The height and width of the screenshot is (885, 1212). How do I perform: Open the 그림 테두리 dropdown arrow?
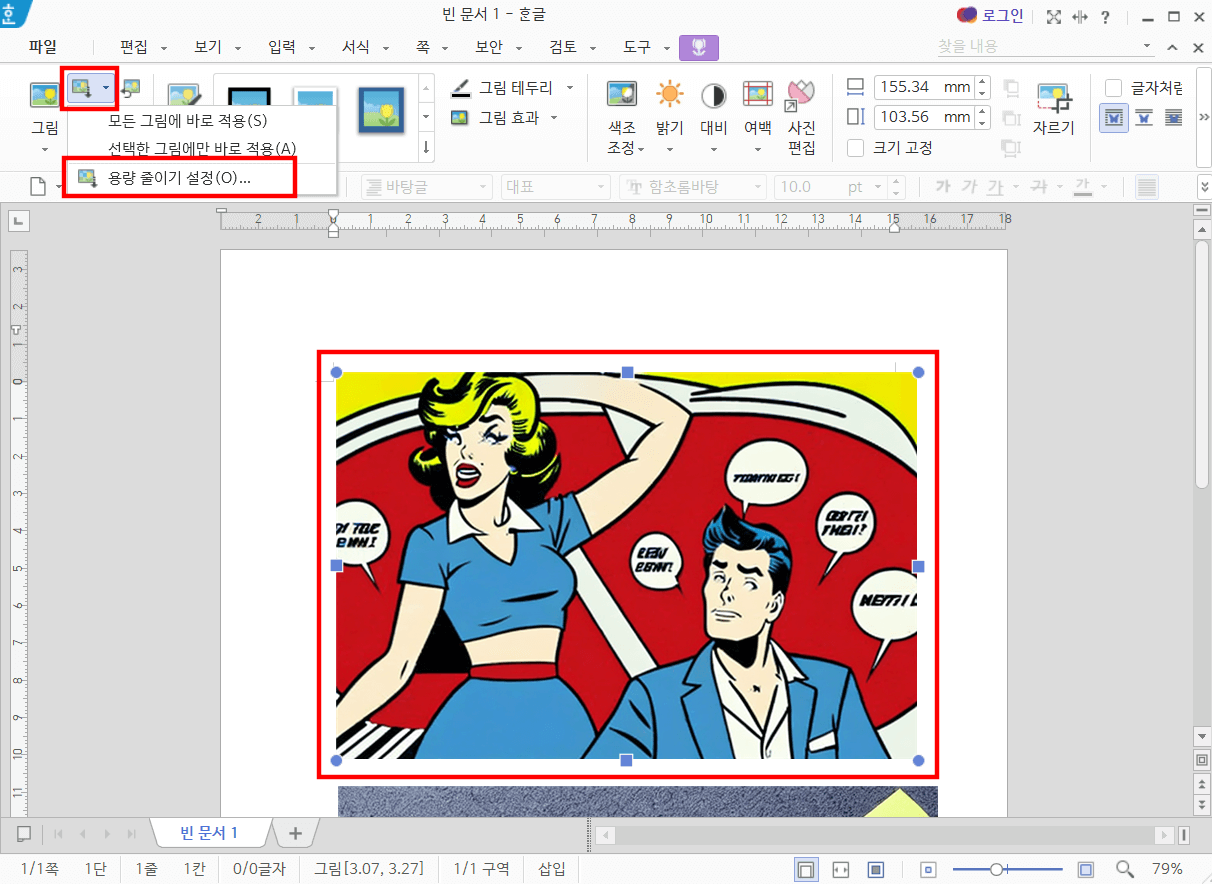click(570, 88)
